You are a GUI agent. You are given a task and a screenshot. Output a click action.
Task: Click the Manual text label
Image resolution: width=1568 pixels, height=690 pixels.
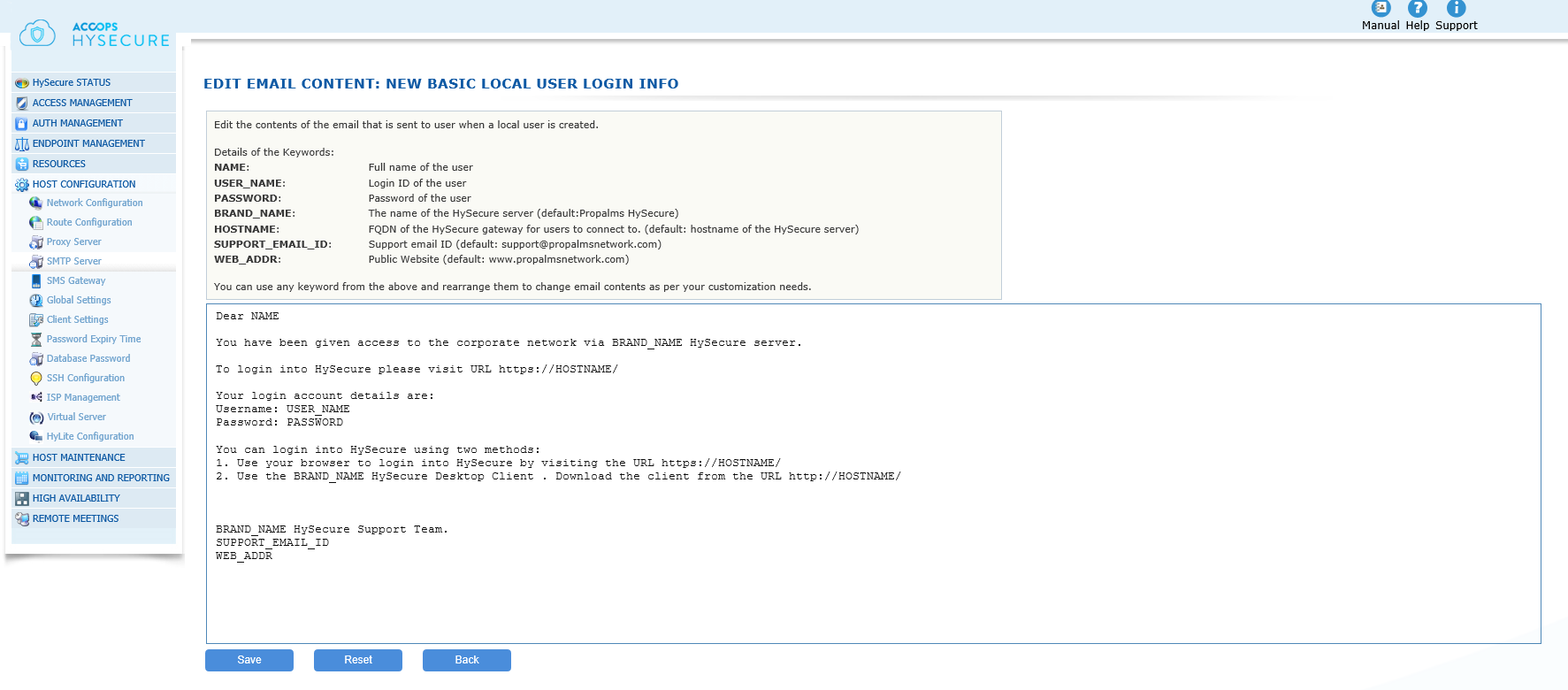coord(1381,26)
